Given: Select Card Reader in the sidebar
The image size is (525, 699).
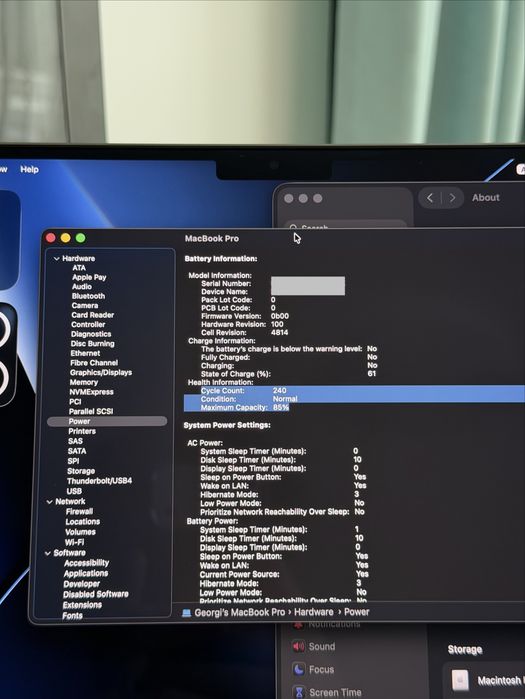Looking at the screenshot, I should pyautogui.click(x=92, y=315).
